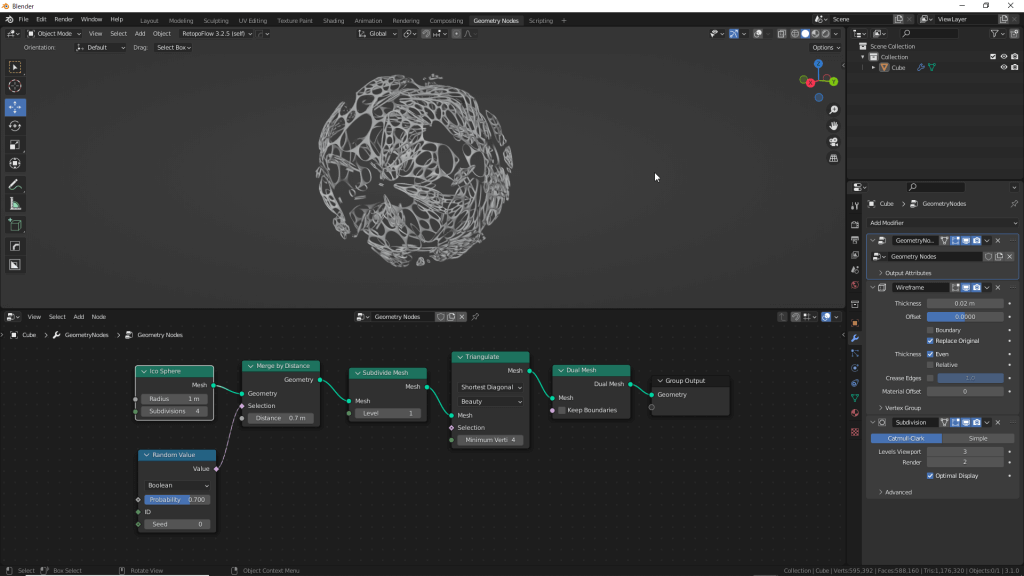Adjust the Probability slider in the Random Value node
Viewport: 1024px width, 576px height.
coord(176,499)
